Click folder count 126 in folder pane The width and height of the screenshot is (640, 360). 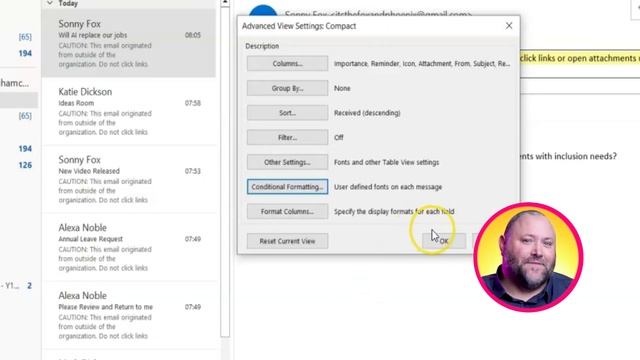point(25,165)
